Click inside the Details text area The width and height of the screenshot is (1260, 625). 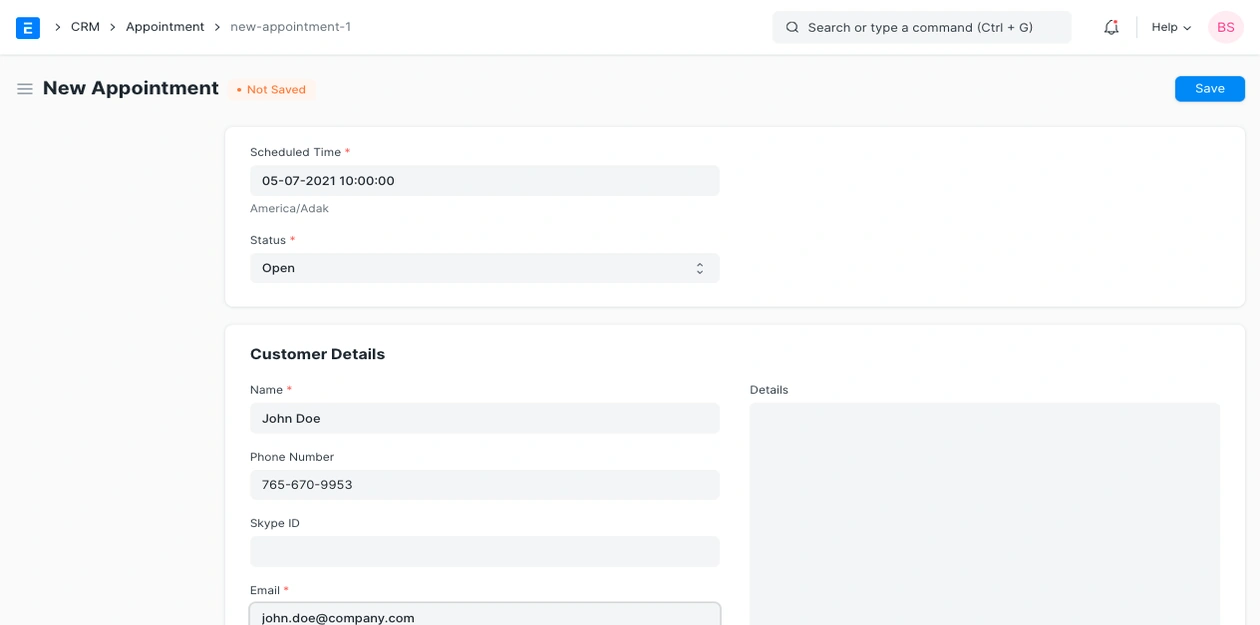pos(984,510)
